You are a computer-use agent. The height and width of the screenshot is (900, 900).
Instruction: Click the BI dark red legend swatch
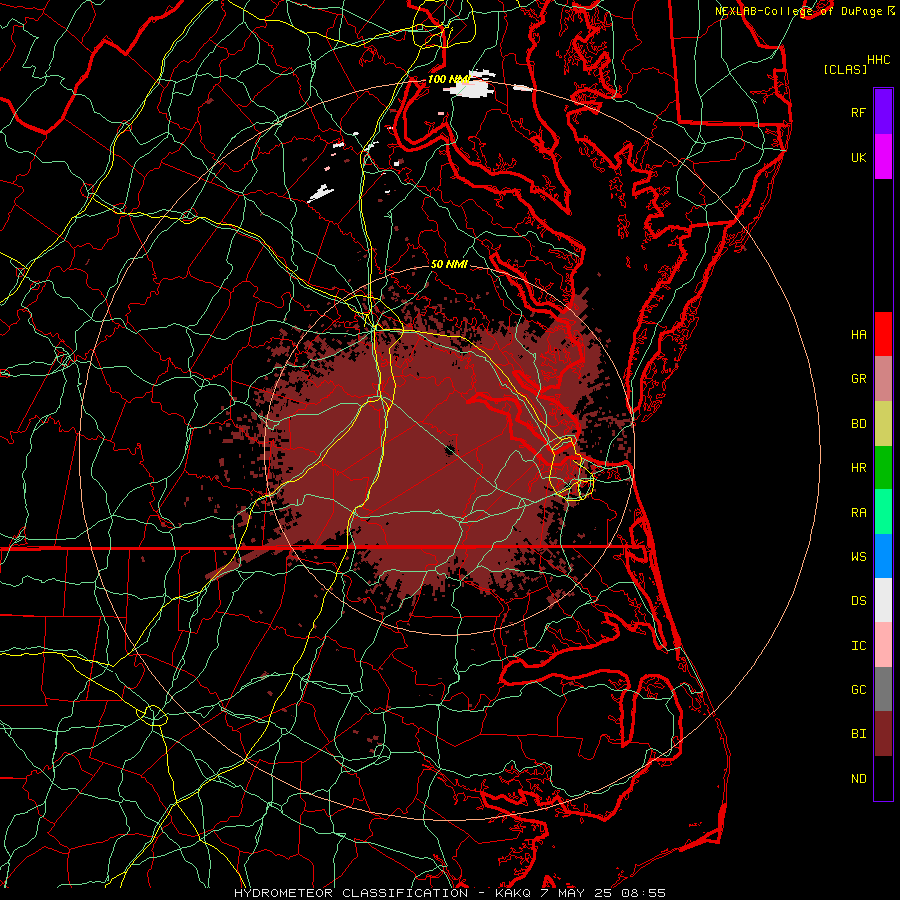(x=883, y=734)
